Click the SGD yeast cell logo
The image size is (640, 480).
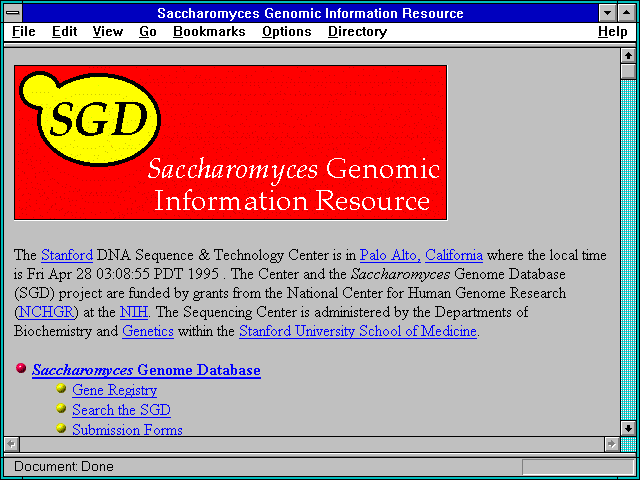90,118
